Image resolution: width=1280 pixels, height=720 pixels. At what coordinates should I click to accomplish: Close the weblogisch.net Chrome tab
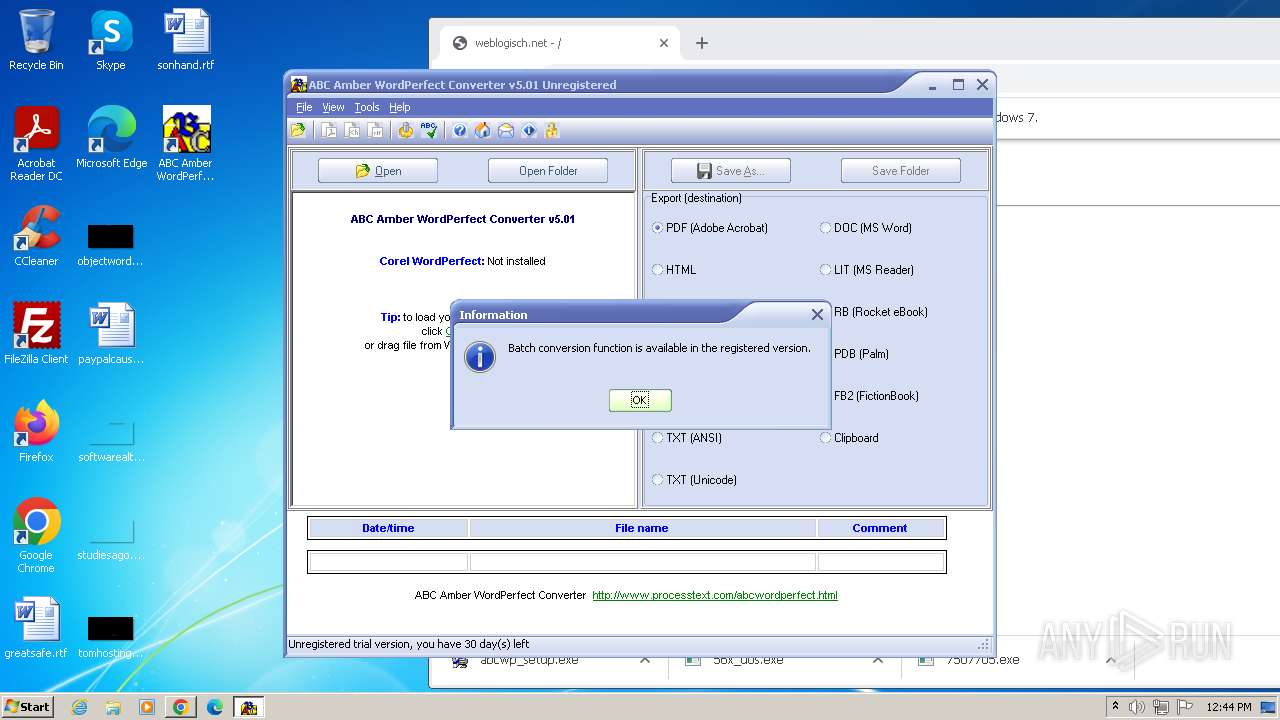[x=664, y=43]
